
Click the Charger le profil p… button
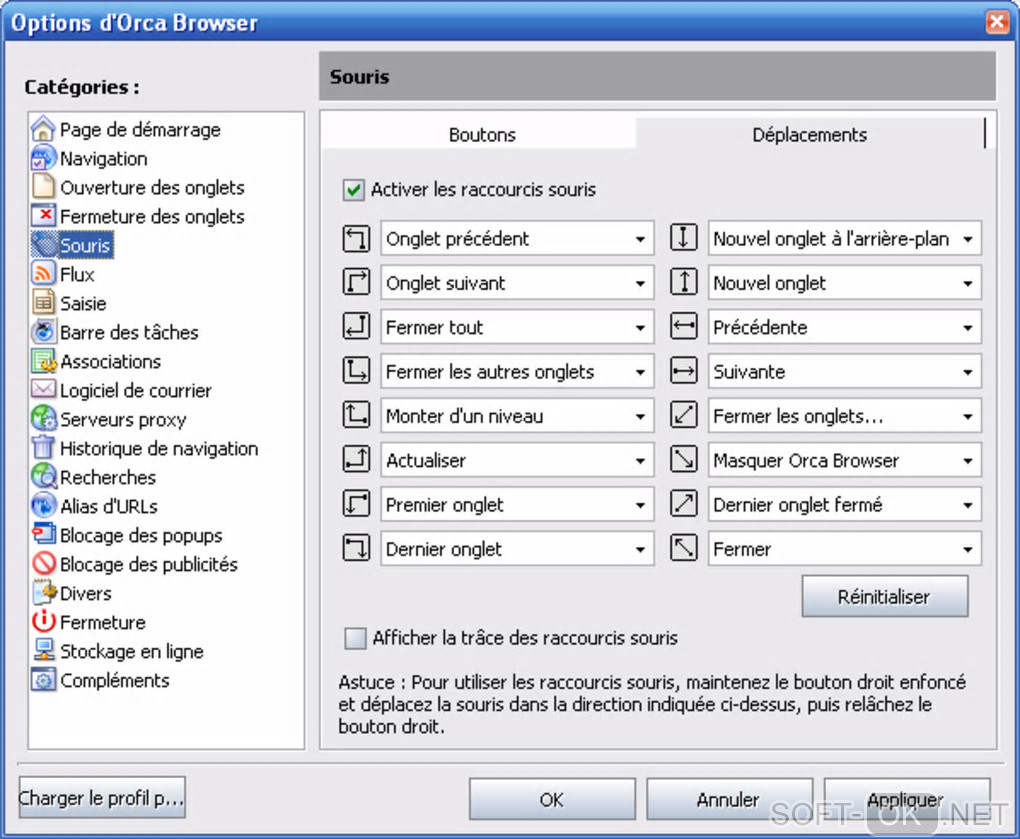pos(101,797)
